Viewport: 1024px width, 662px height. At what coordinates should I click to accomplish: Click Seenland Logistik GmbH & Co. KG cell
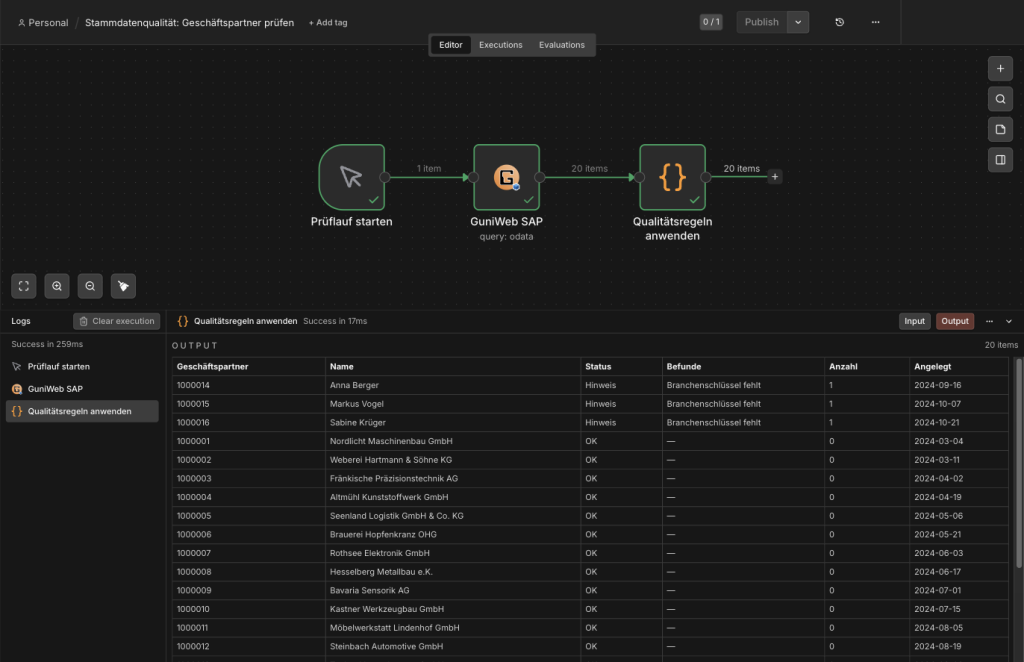tap(453, 516)
